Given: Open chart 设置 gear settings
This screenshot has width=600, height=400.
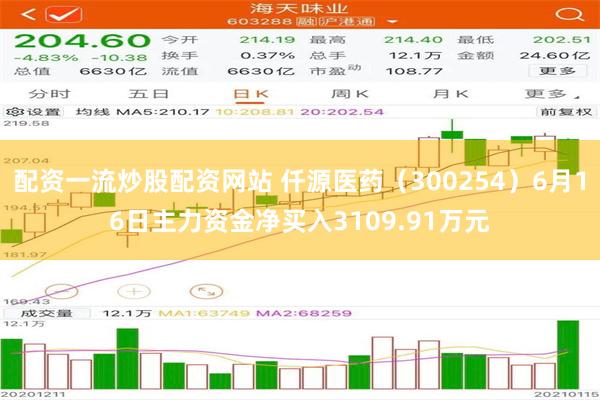Looking at the screenshot, I should [x=33, y=112].
